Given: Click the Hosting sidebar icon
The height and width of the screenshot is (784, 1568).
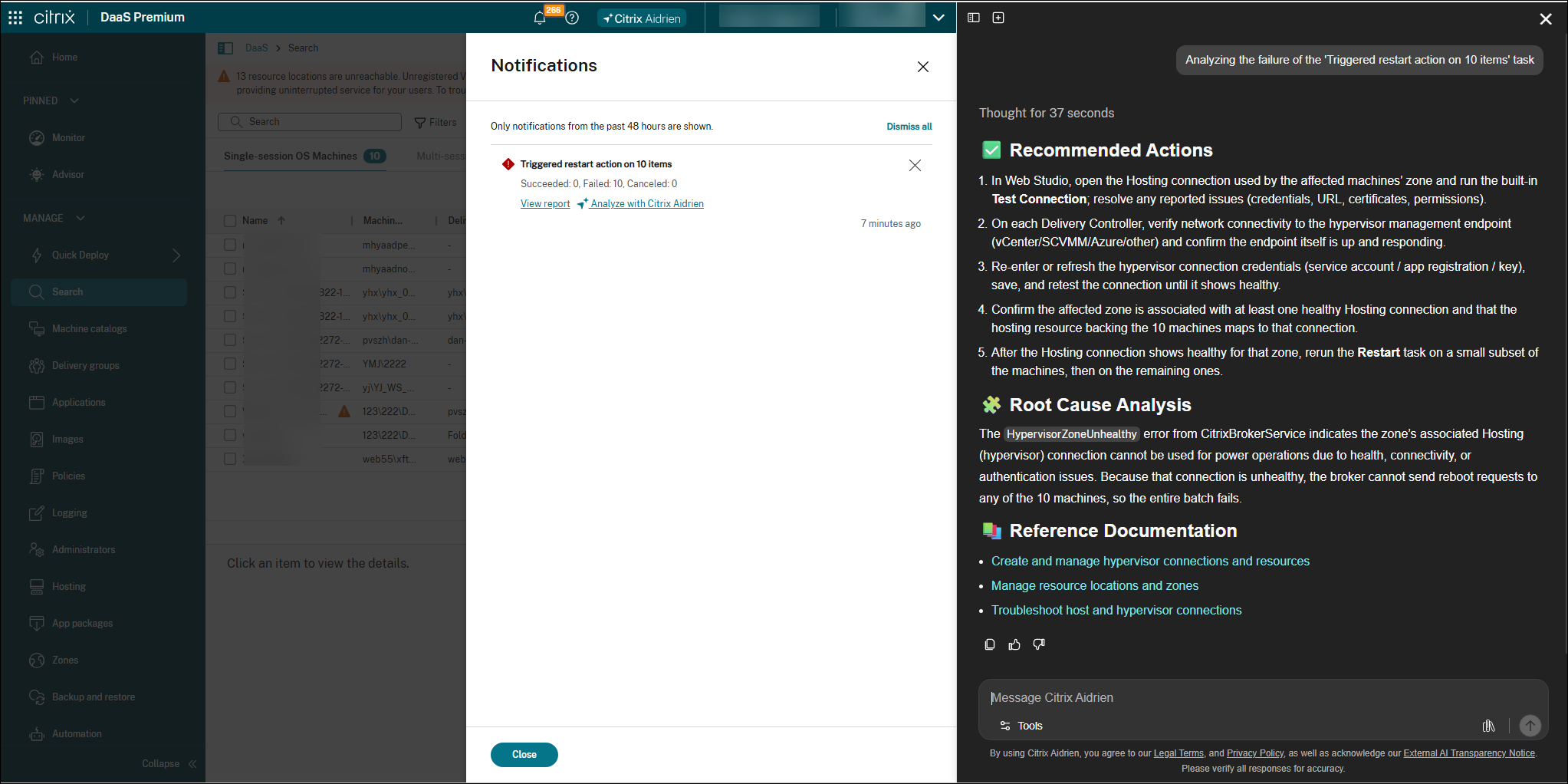Looking at the screenshot, I should 37,587.
